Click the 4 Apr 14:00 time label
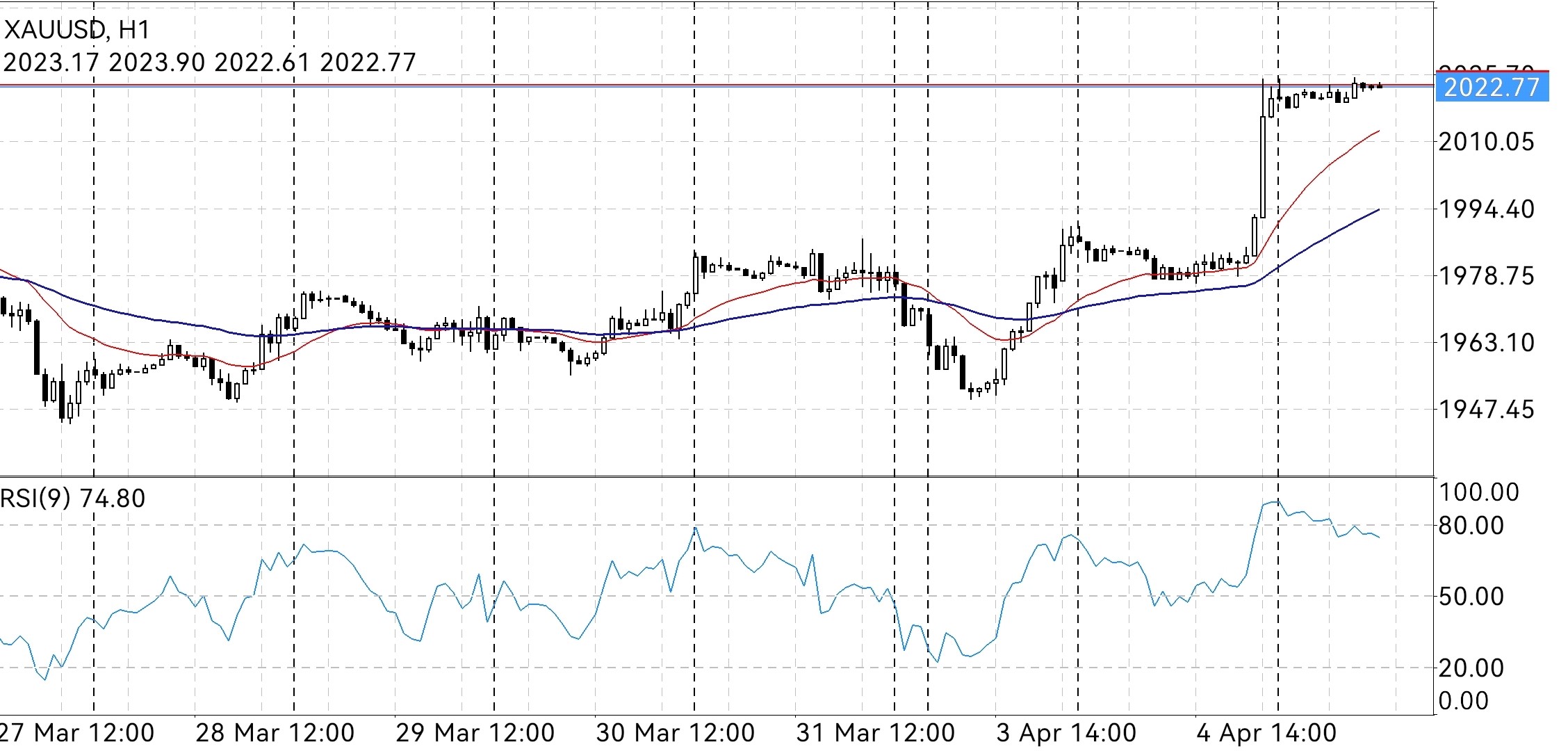1568x751 pixels. pos(1266,733)
